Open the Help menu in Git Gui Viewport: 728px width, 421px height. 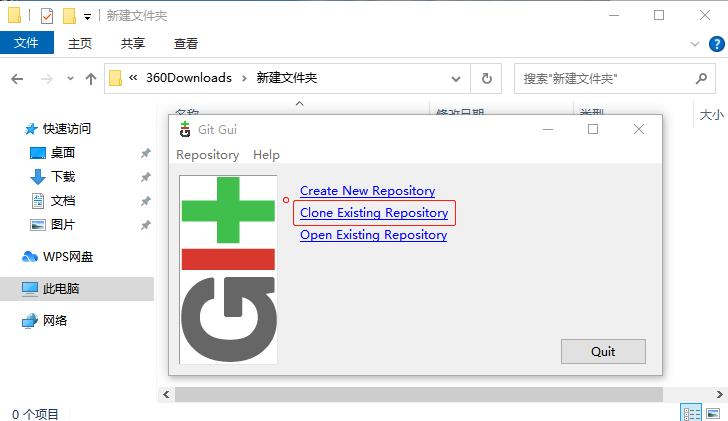(266, 155)
